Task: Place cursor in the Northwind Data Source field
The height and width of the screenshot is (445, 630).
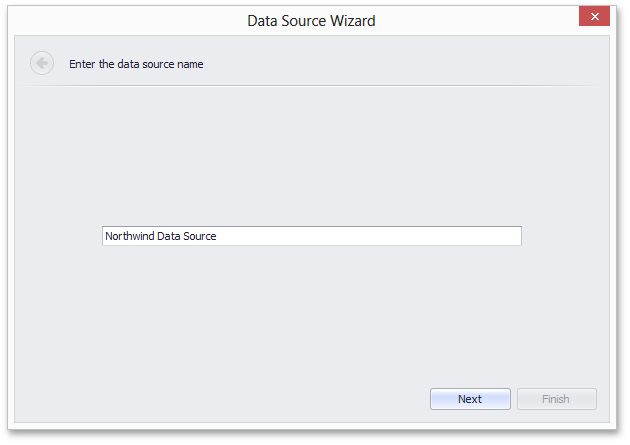Action: pos(312,236)
